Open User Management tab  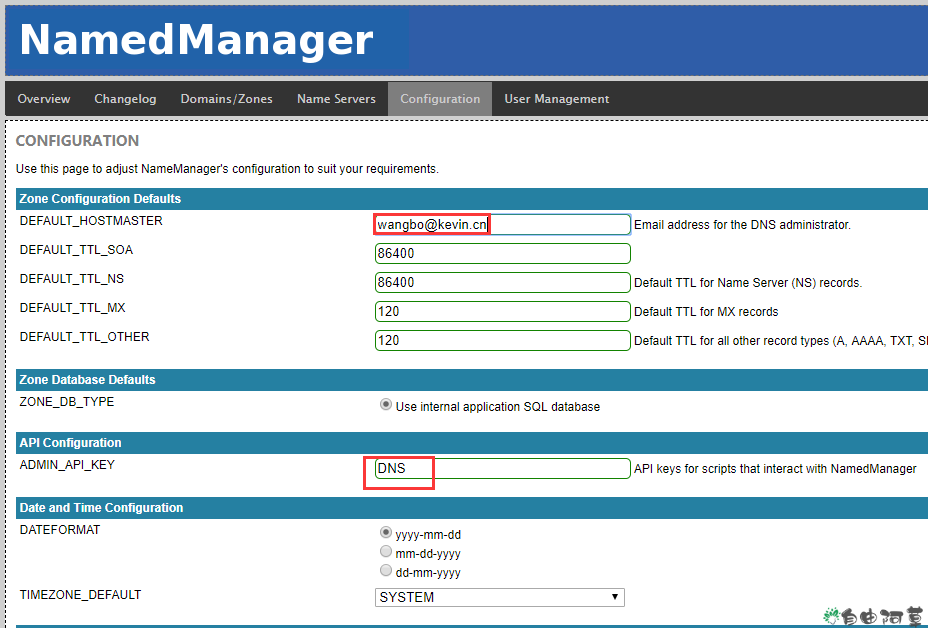pyautogui.click(x=556, y=99)
